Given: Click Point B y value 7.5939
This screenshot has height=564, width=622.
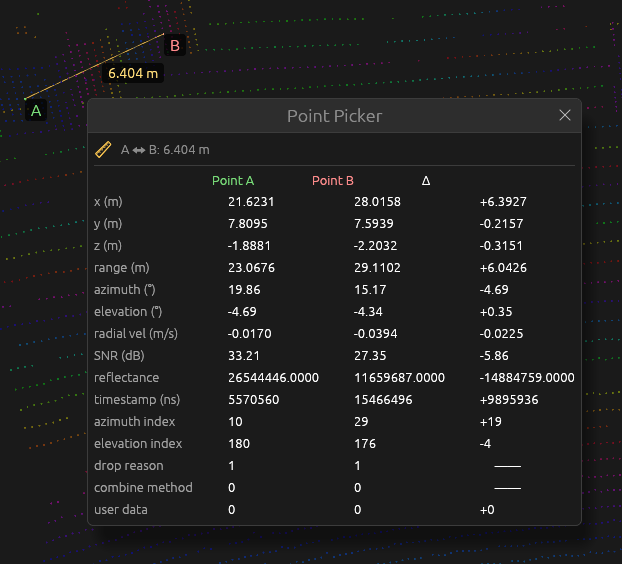Looking at the screenshot, I should (374, 224).
